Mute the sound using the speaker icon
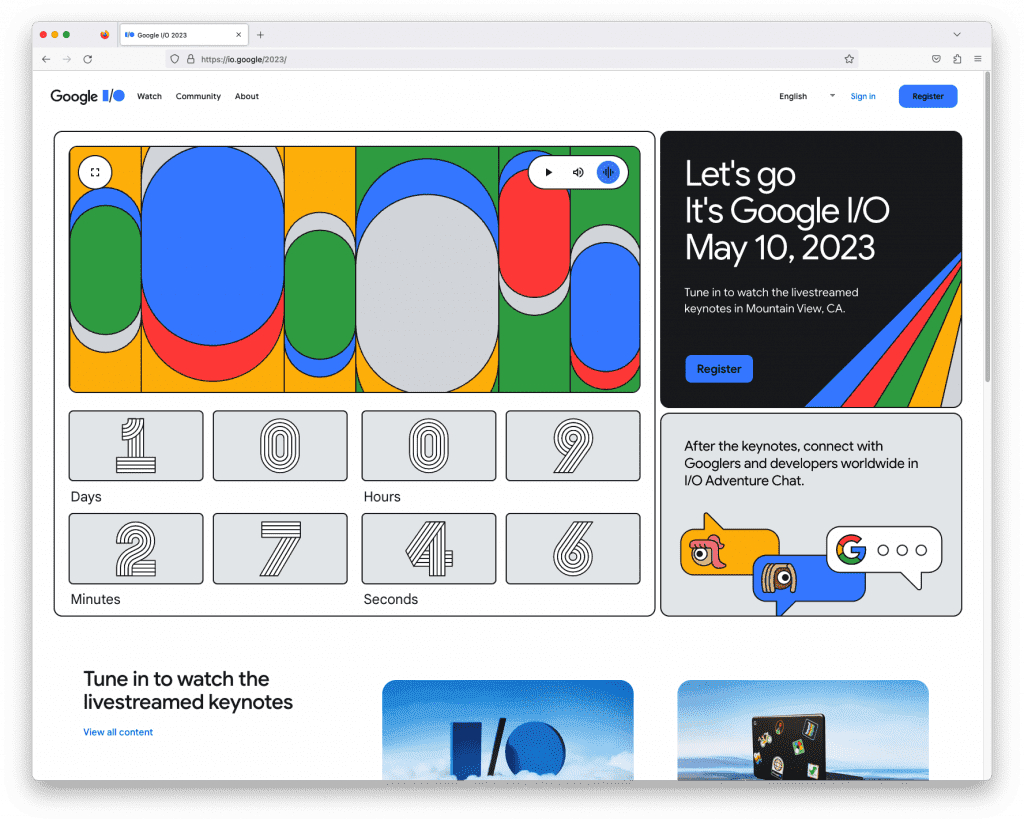1024x823 pixels. (578, 172)
